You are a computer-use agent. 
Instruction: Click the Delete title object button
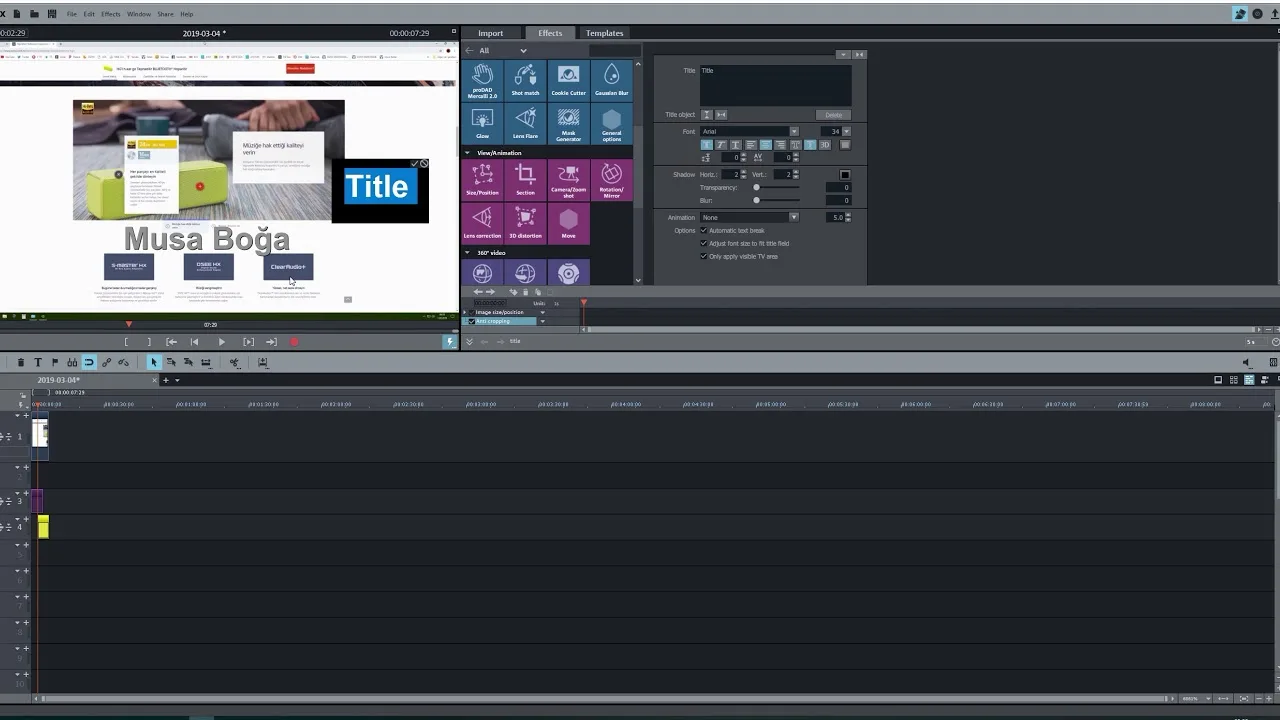point(833,115)
